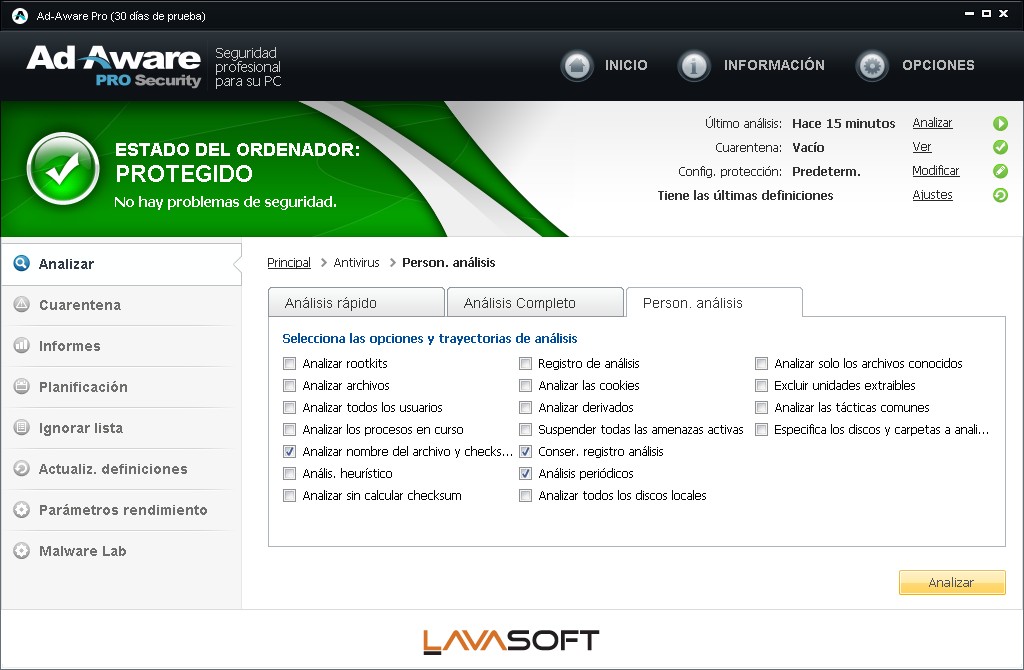
Task: Open Ignorar lista in sidebar
Action: [x=121, y=428]
